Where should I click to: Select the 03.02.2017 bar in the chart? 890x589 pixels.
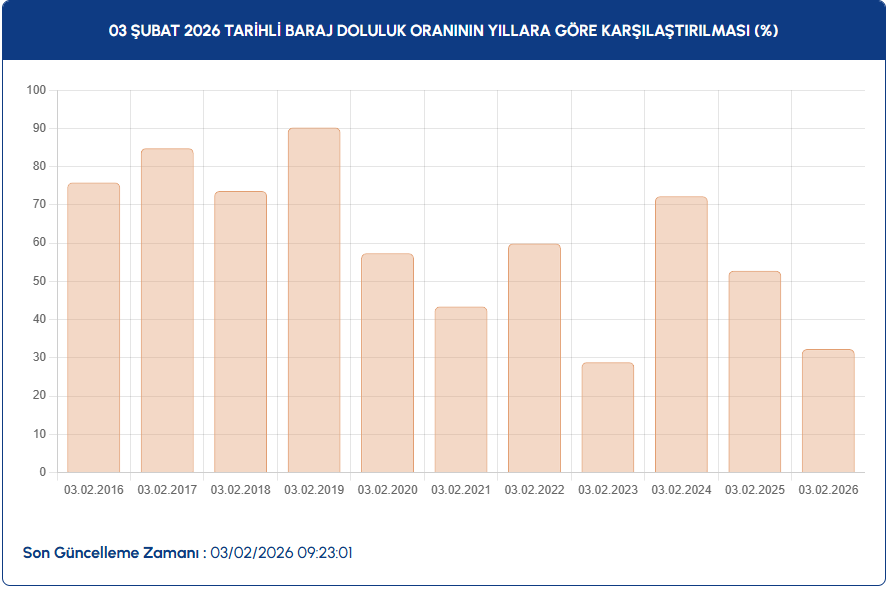tap(167, 310)
